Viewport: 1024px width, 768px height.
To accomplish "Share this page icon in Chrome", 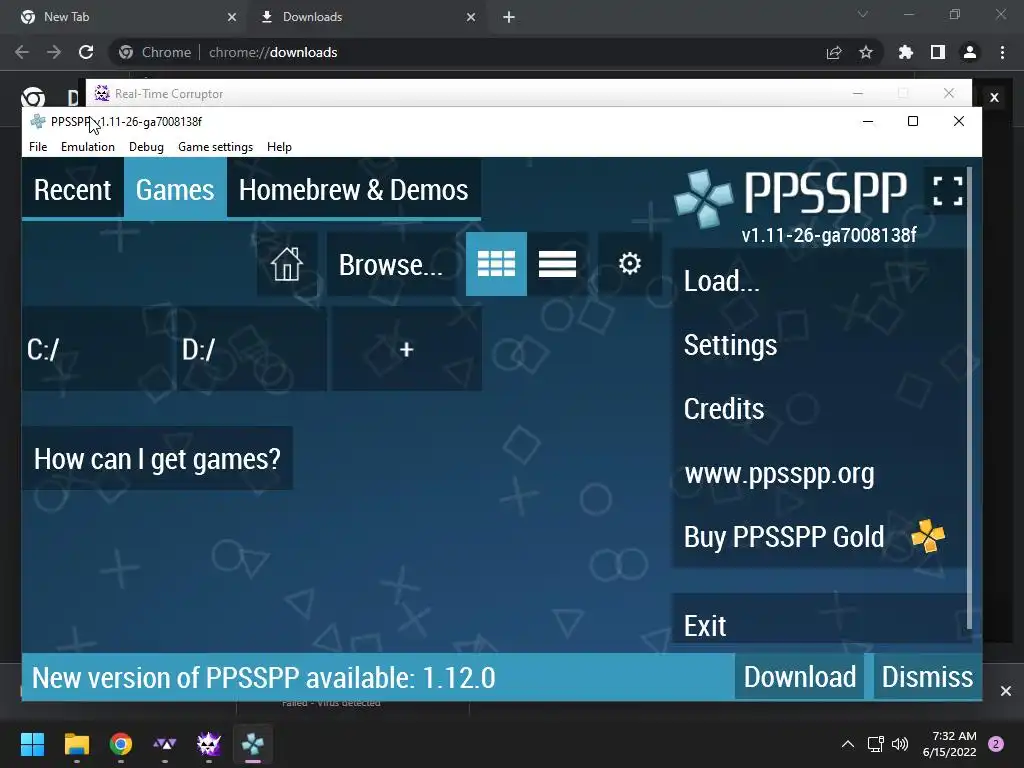I will click(834, 52).
